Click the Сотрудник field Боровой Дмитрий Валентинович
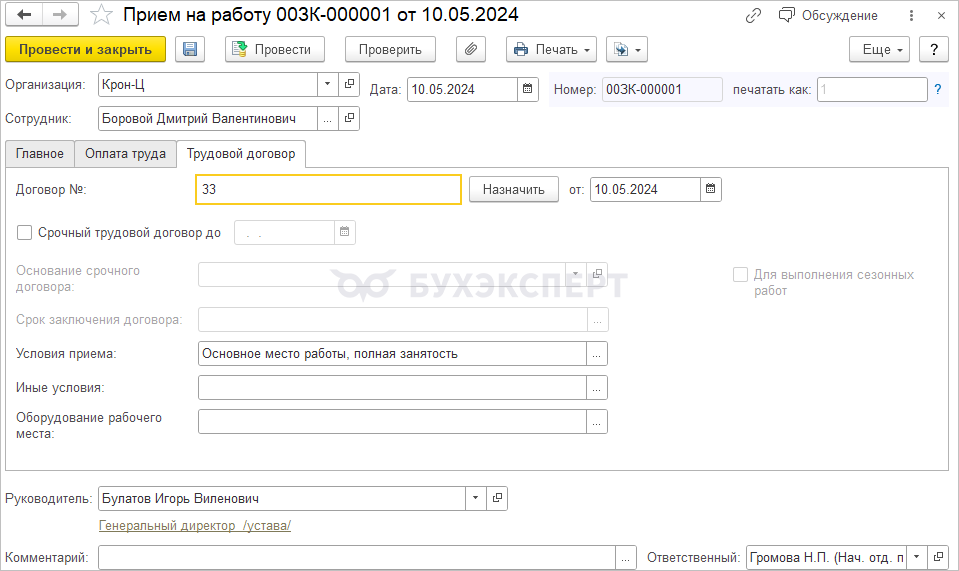959x571 pixels. pyautogui.click(x=207, y=119)
